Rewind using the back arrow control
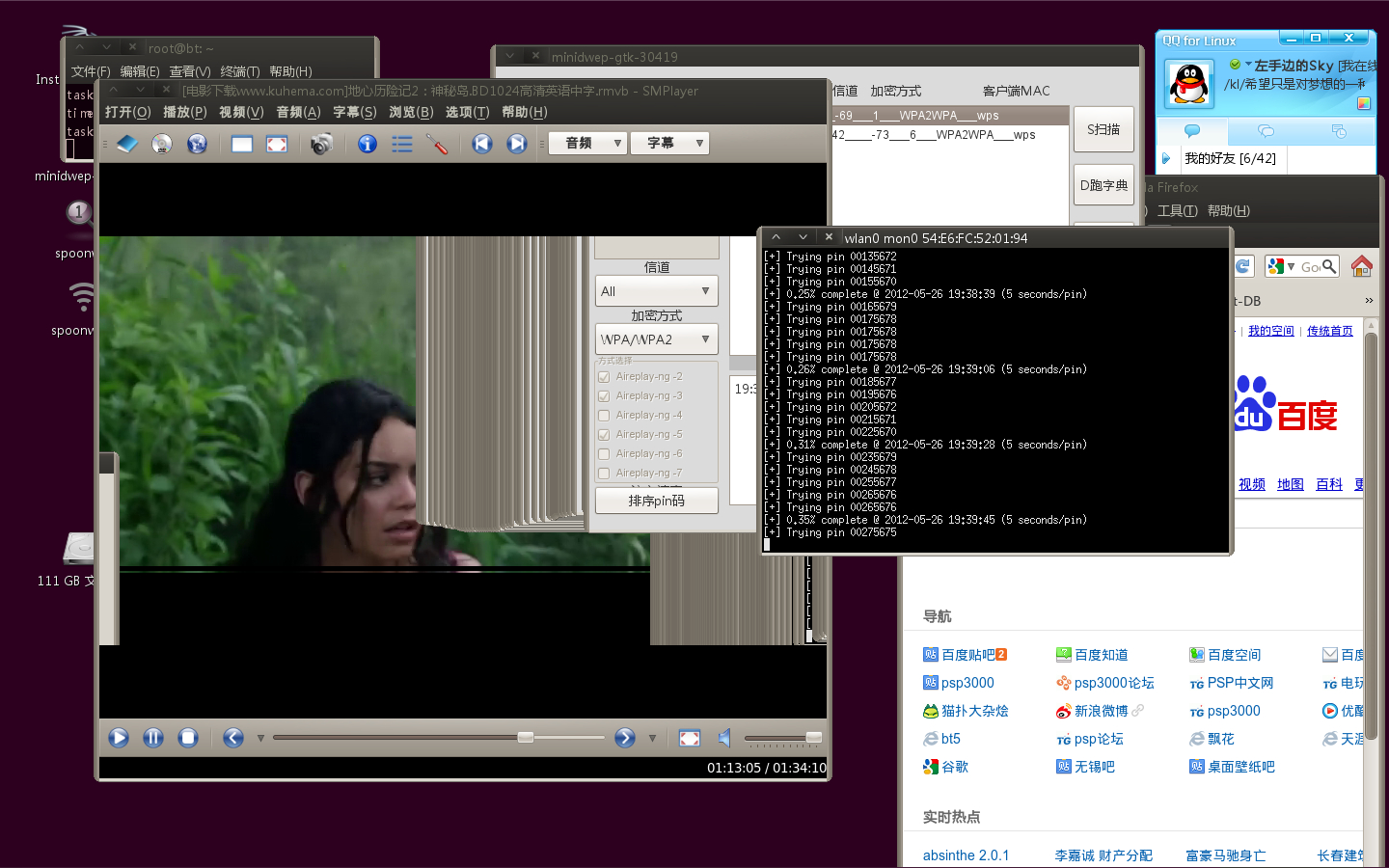Viewport: 1389px width, 868px height. [233, 738]
